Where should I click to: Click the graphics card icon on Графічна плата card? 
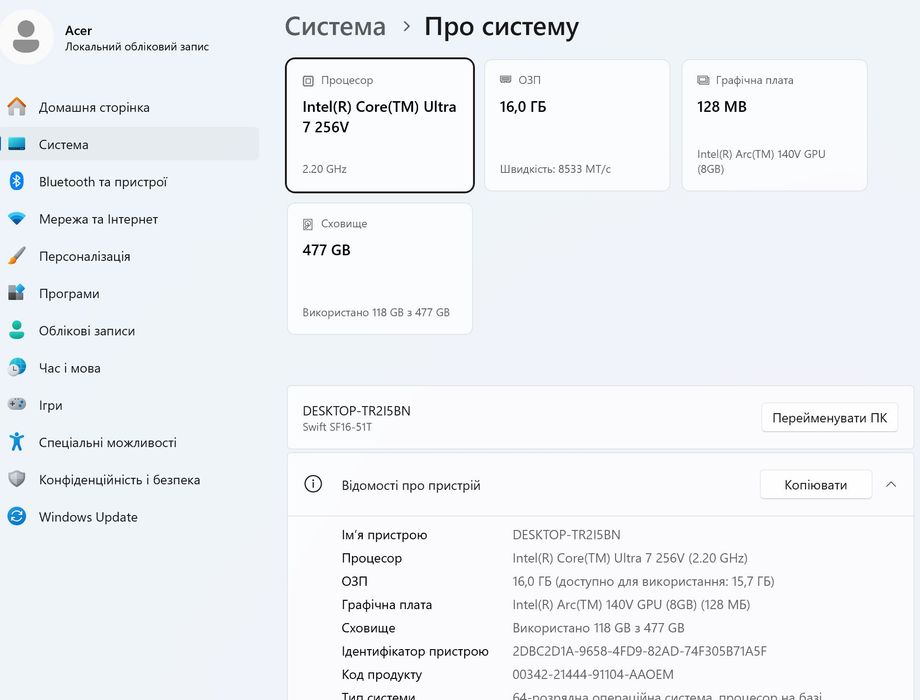click(x=703, y=80)
